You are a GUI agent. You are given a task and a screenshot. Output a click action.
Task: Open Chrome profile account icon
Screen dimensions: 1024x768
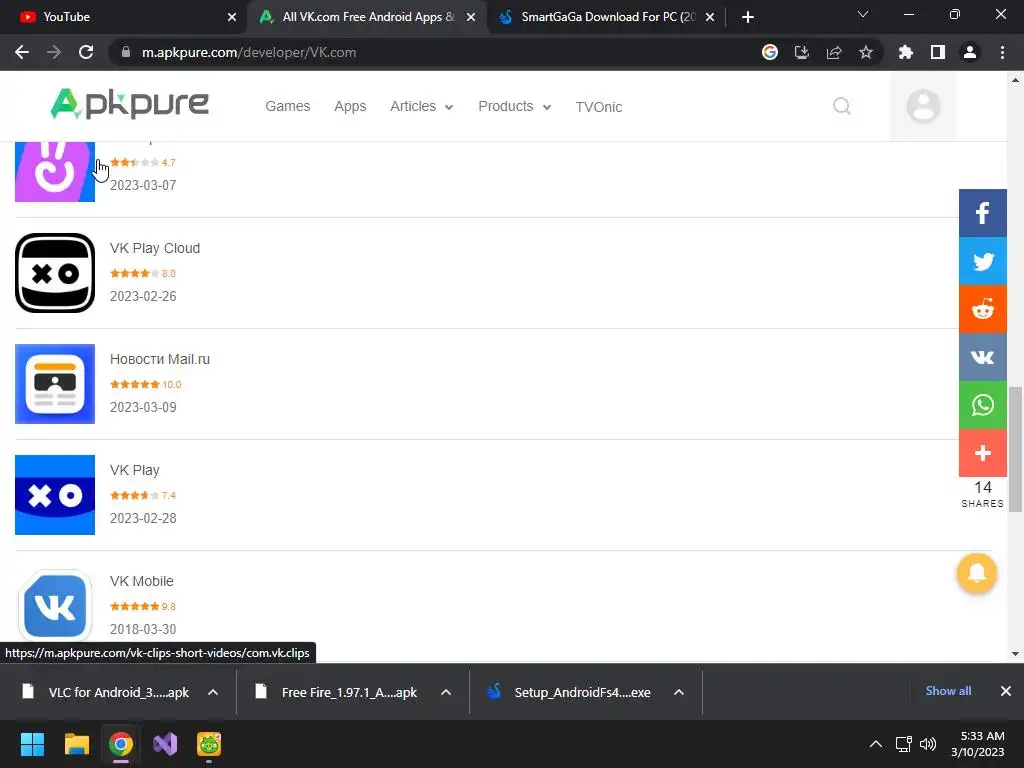[x=970, y=52]
